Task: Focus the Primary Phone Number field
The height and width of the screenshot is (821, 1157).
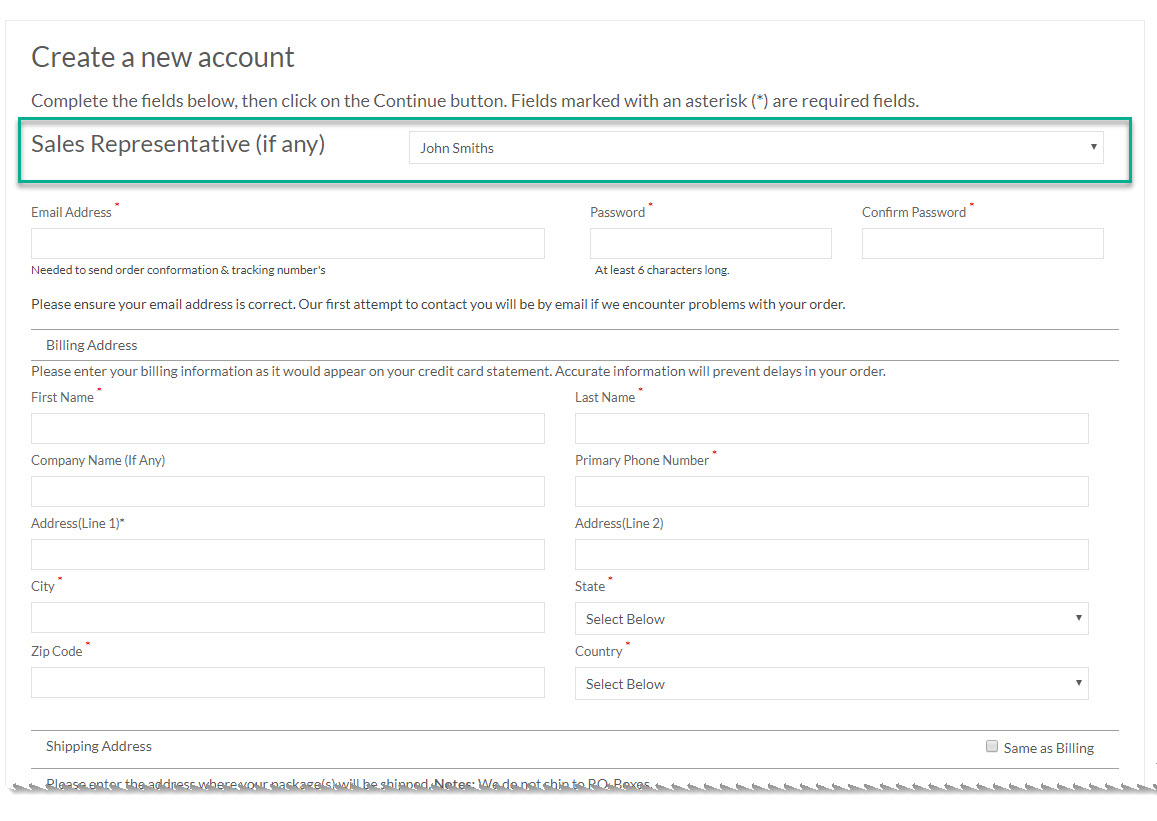Action: [831, 492]
